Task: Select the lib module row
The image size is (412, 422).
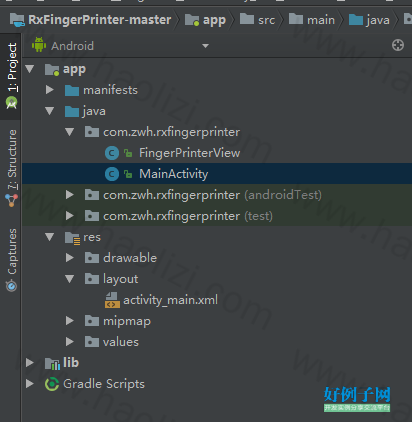Action: coord(217,363)
